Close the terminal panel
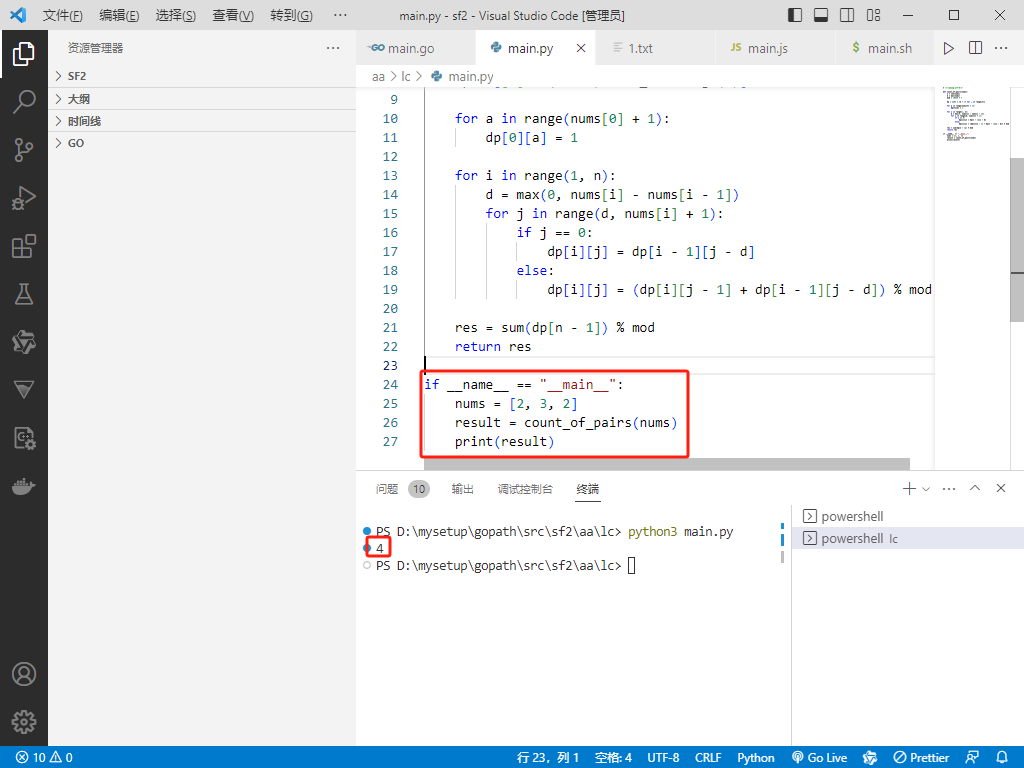This screenshot has height=768, width=1024. [x=1000, y=488]
